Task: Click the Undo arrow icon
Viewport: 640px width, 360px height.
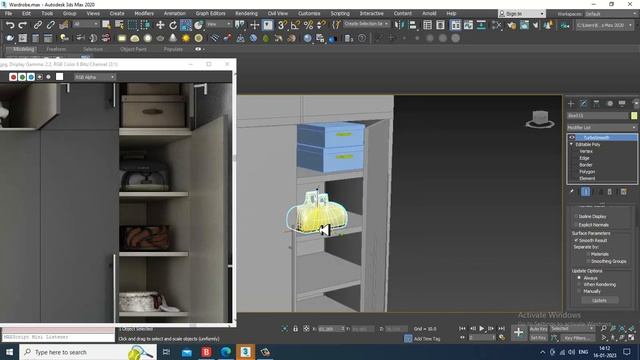Action: (10, 25)
